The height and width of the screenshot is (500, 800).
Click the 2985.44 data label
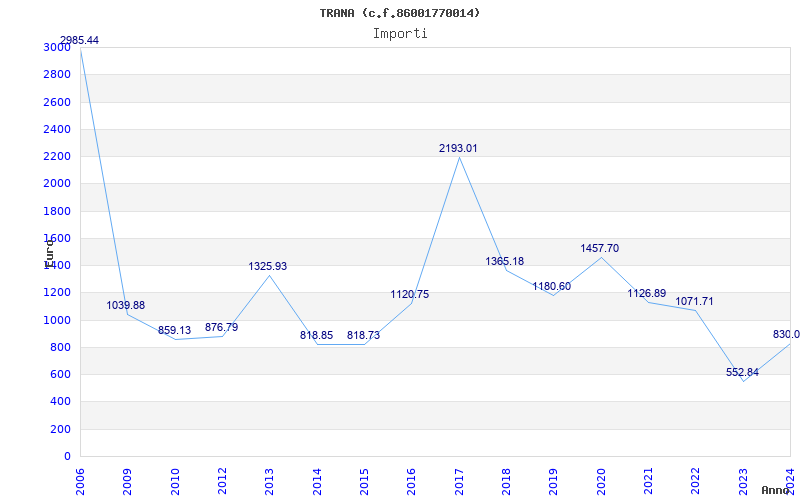80,40
